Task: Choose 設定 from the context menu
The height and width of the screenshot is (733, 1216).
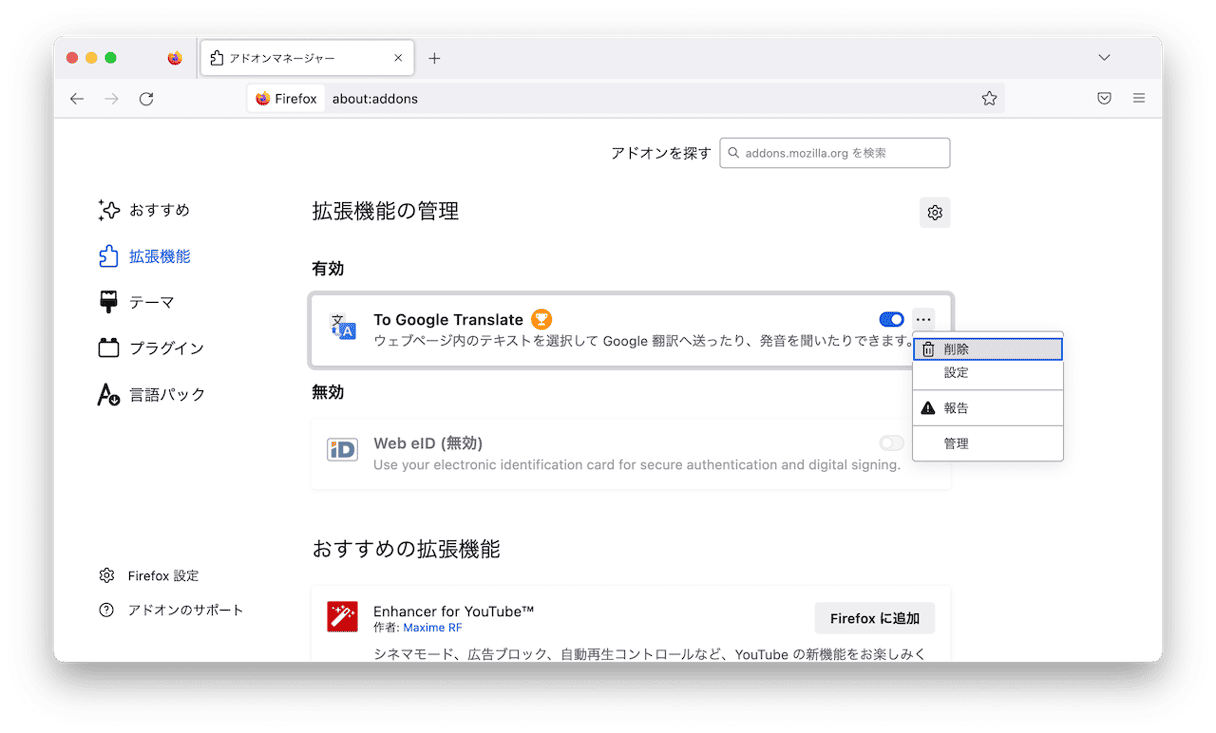Action: tap(988, 372)
